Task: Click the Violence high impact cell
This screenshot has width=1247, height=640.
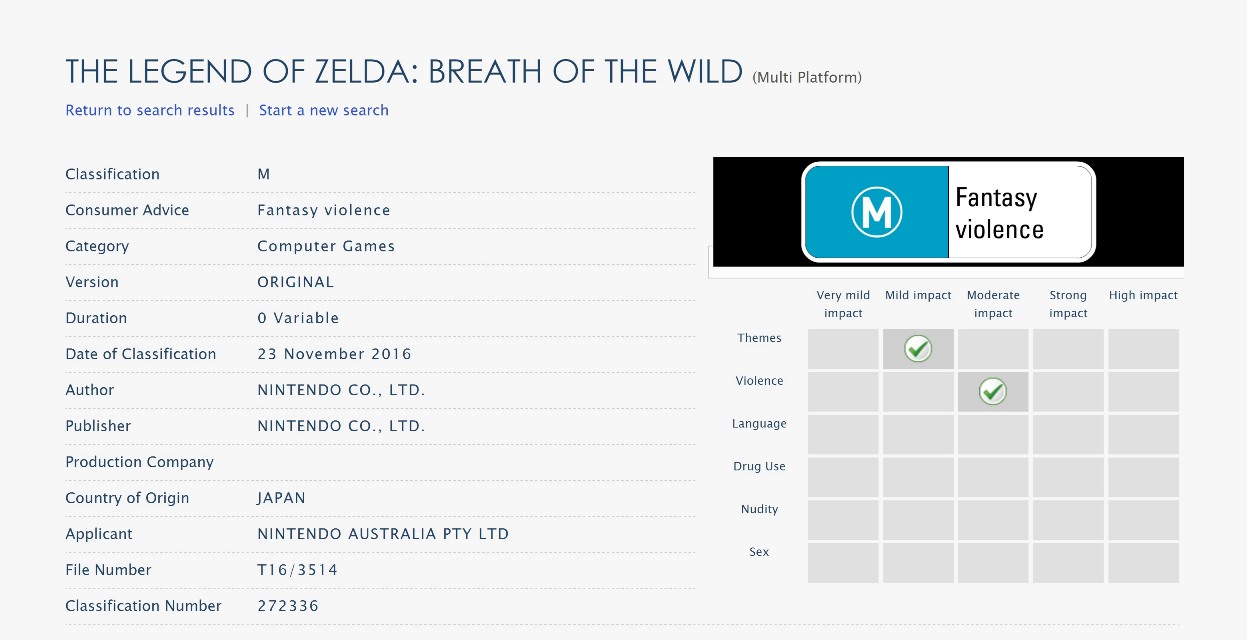Action: [1143, 391]
